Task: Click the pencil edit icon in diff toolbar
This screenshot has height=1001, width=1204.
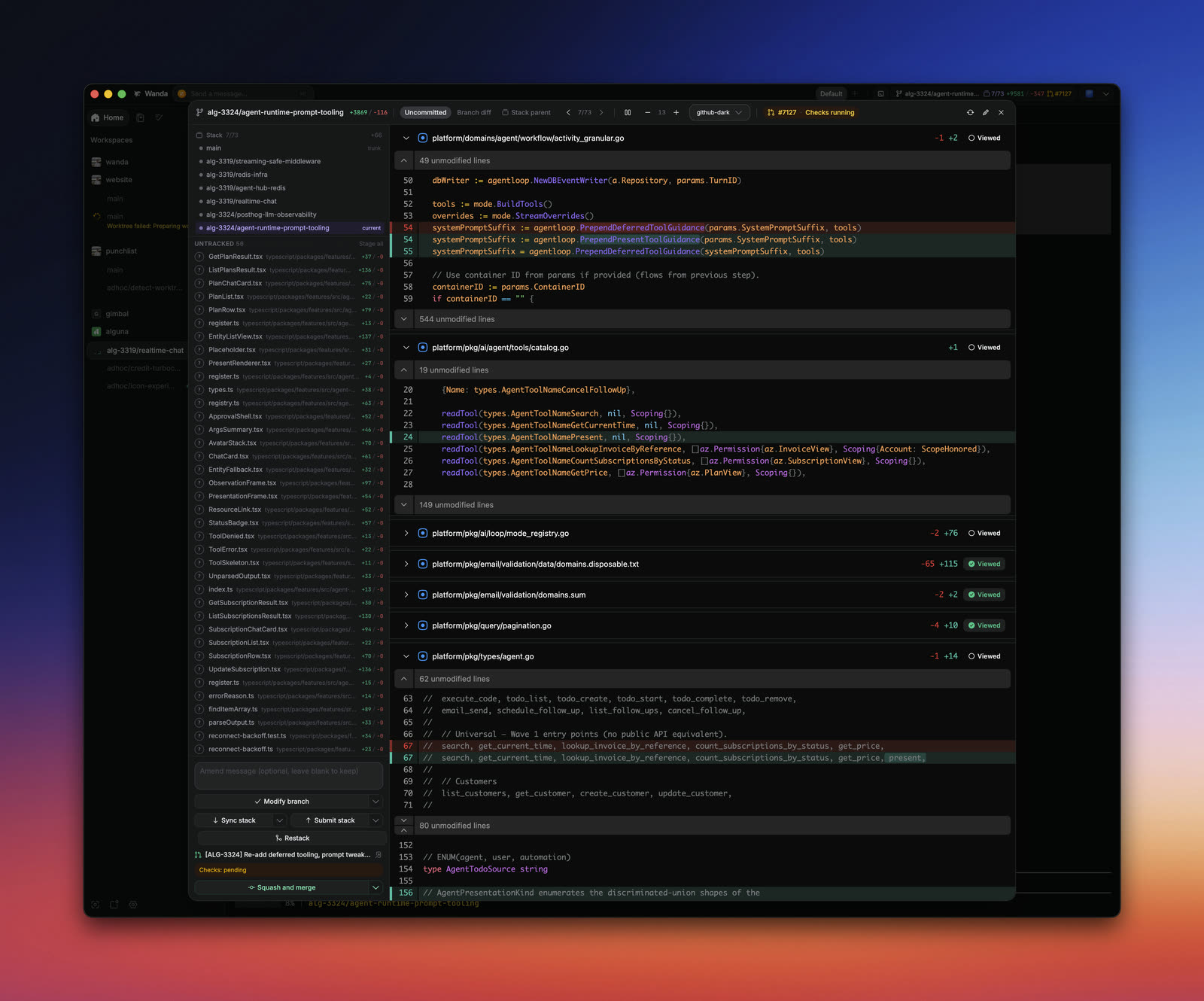Action: point(986,113)
